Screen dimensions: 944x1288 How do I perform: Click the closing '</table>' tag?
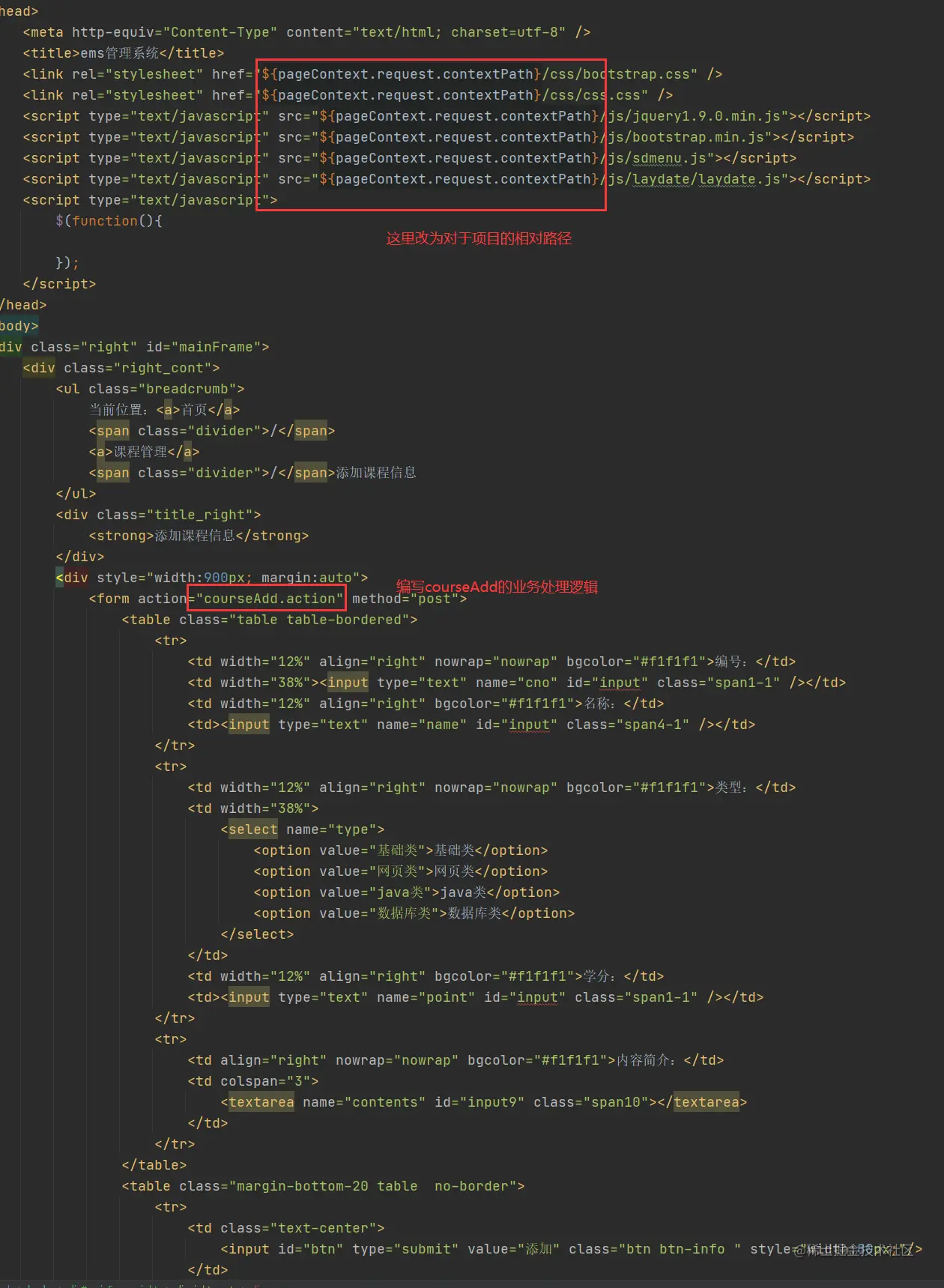154,1165
